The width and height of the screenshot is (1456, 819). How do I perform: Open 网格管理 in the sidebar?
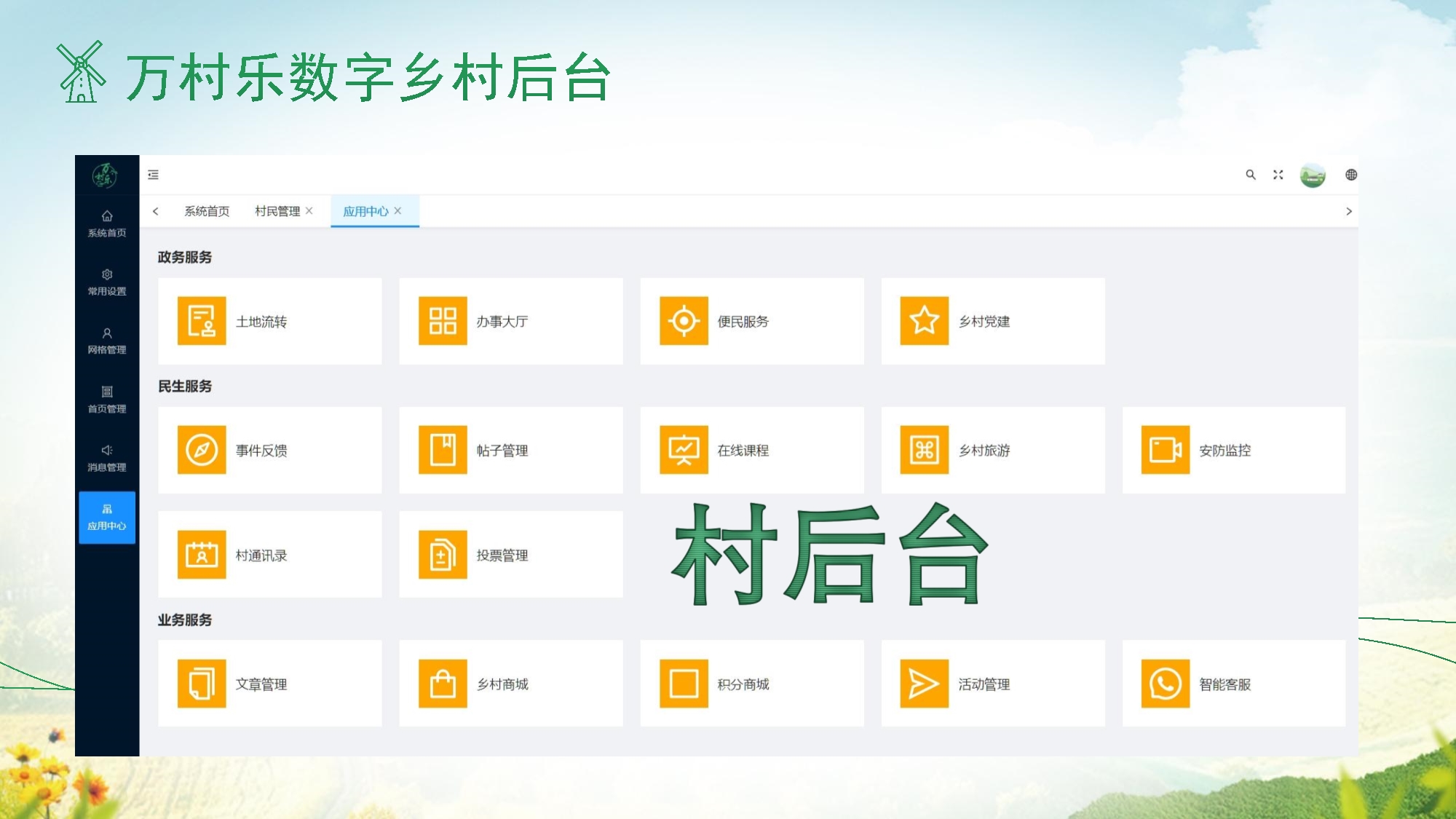(x=107, y=341)
